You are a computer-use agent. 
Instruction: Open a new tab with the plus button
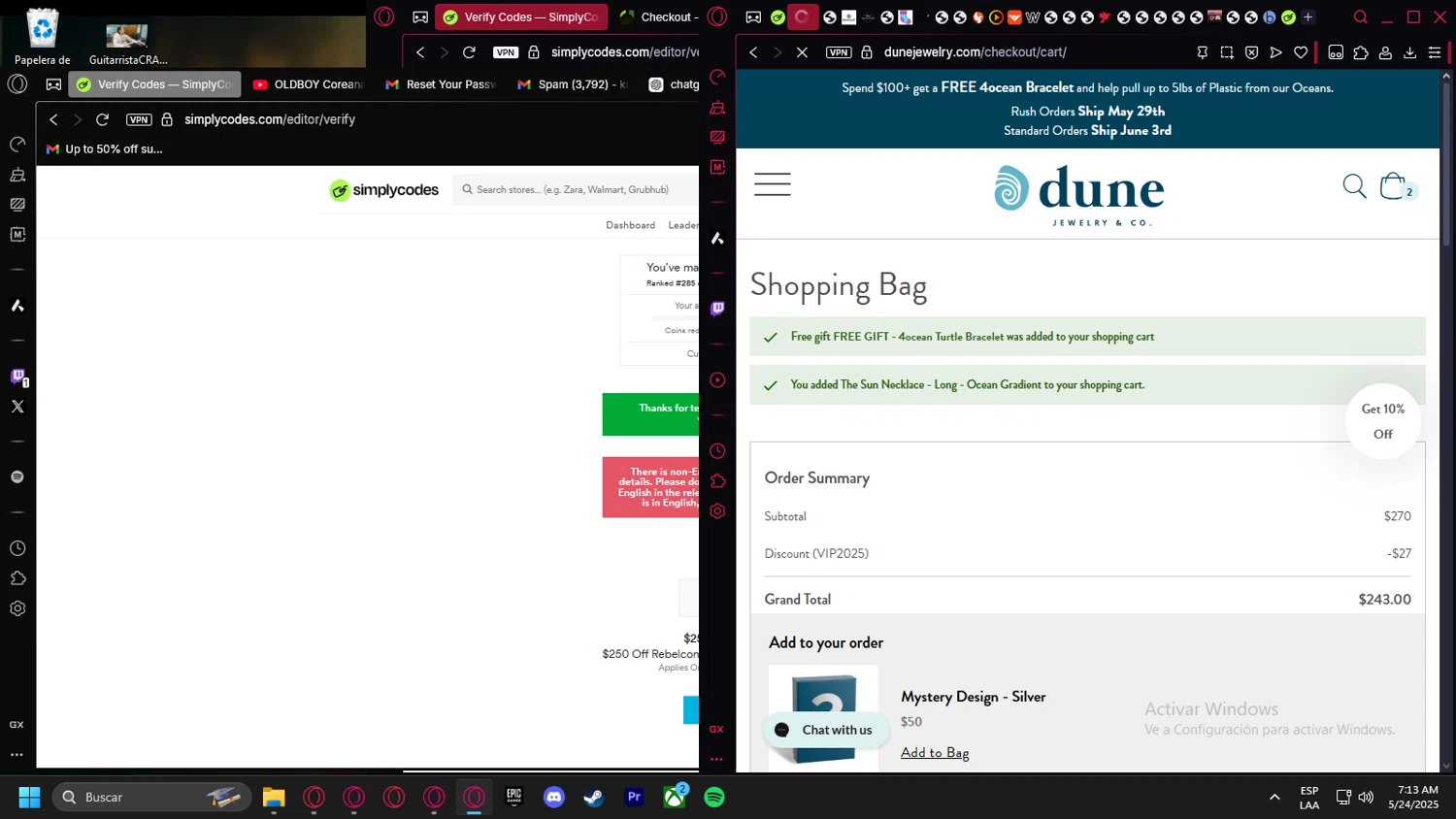(1307, 16)
